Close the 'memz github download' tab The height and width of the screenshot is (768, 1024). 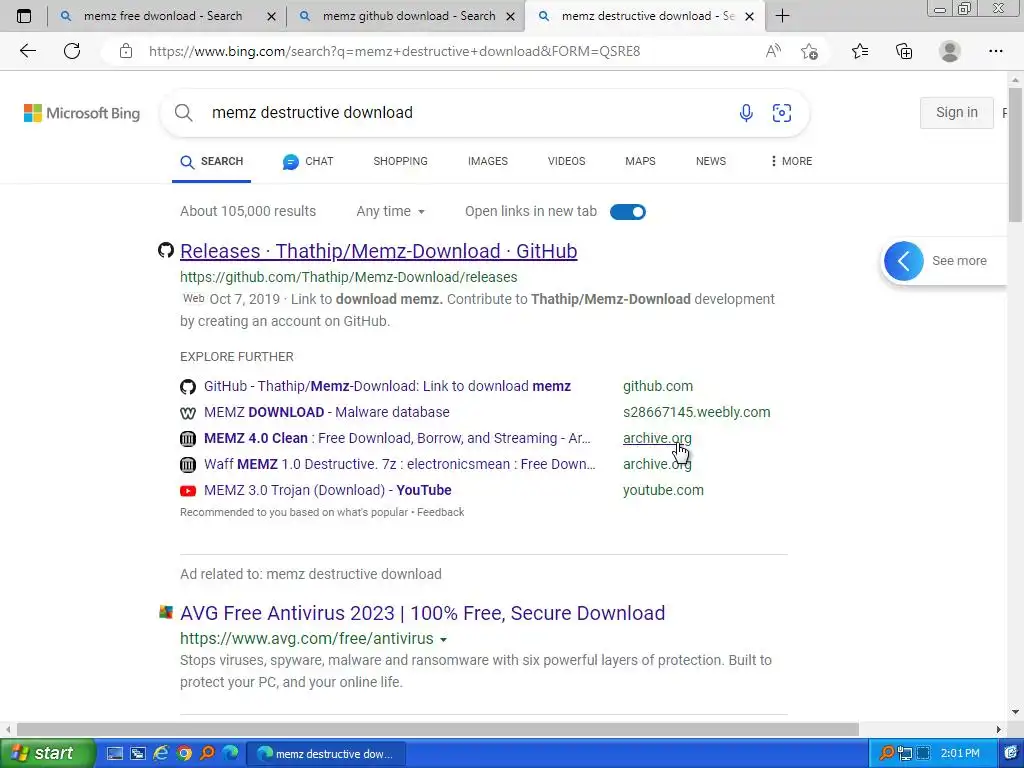coord(511,17)
